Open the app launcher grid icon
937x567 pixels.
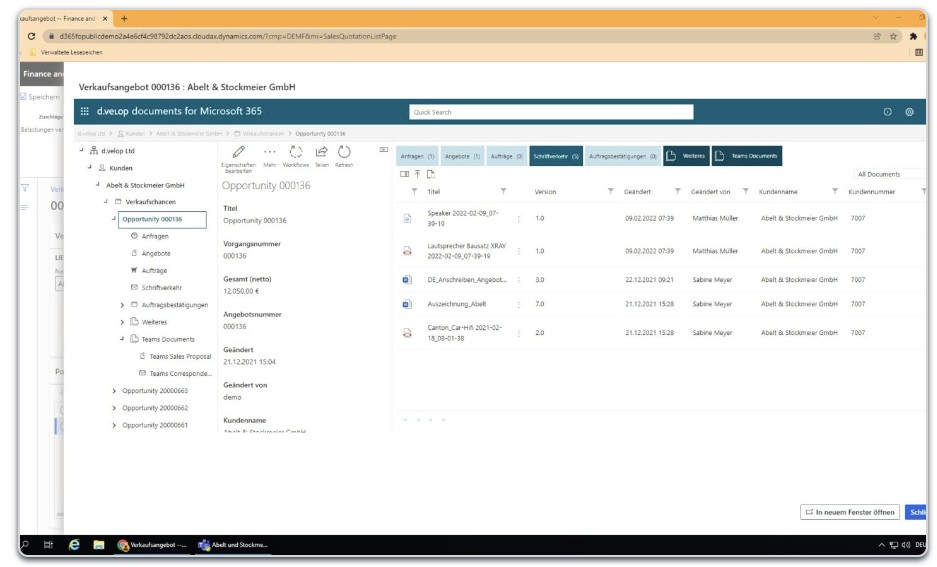coord(85,111)
